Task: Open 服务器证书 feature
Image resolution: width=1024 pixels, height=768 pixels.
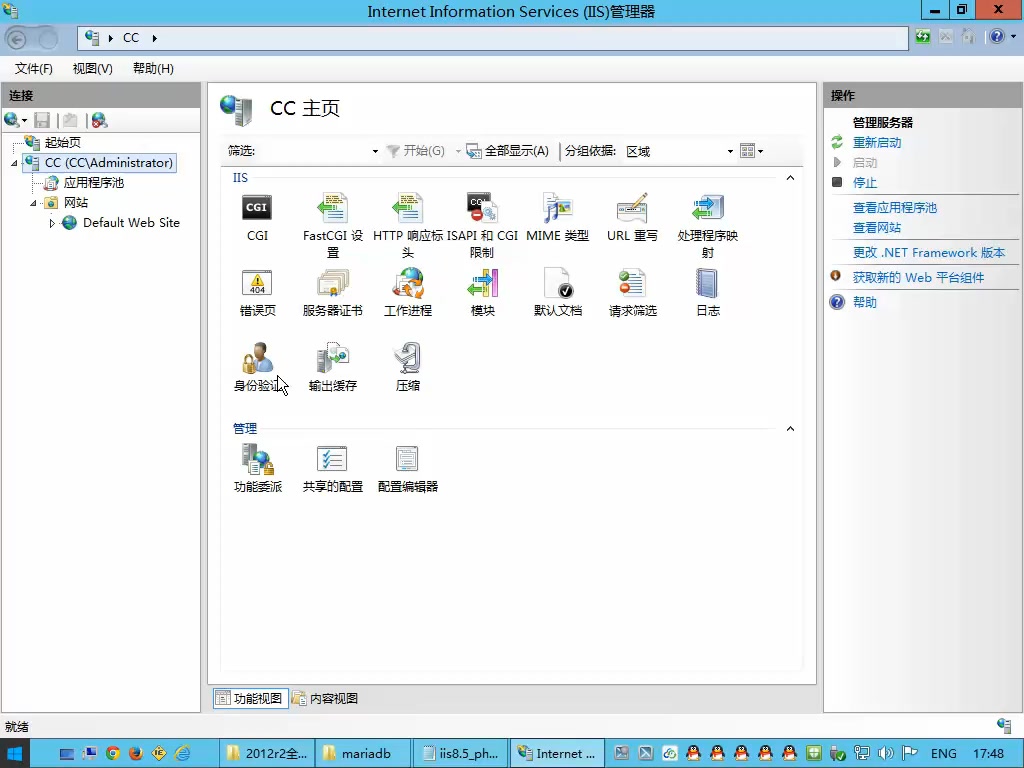Action: [x=332, y=293]
